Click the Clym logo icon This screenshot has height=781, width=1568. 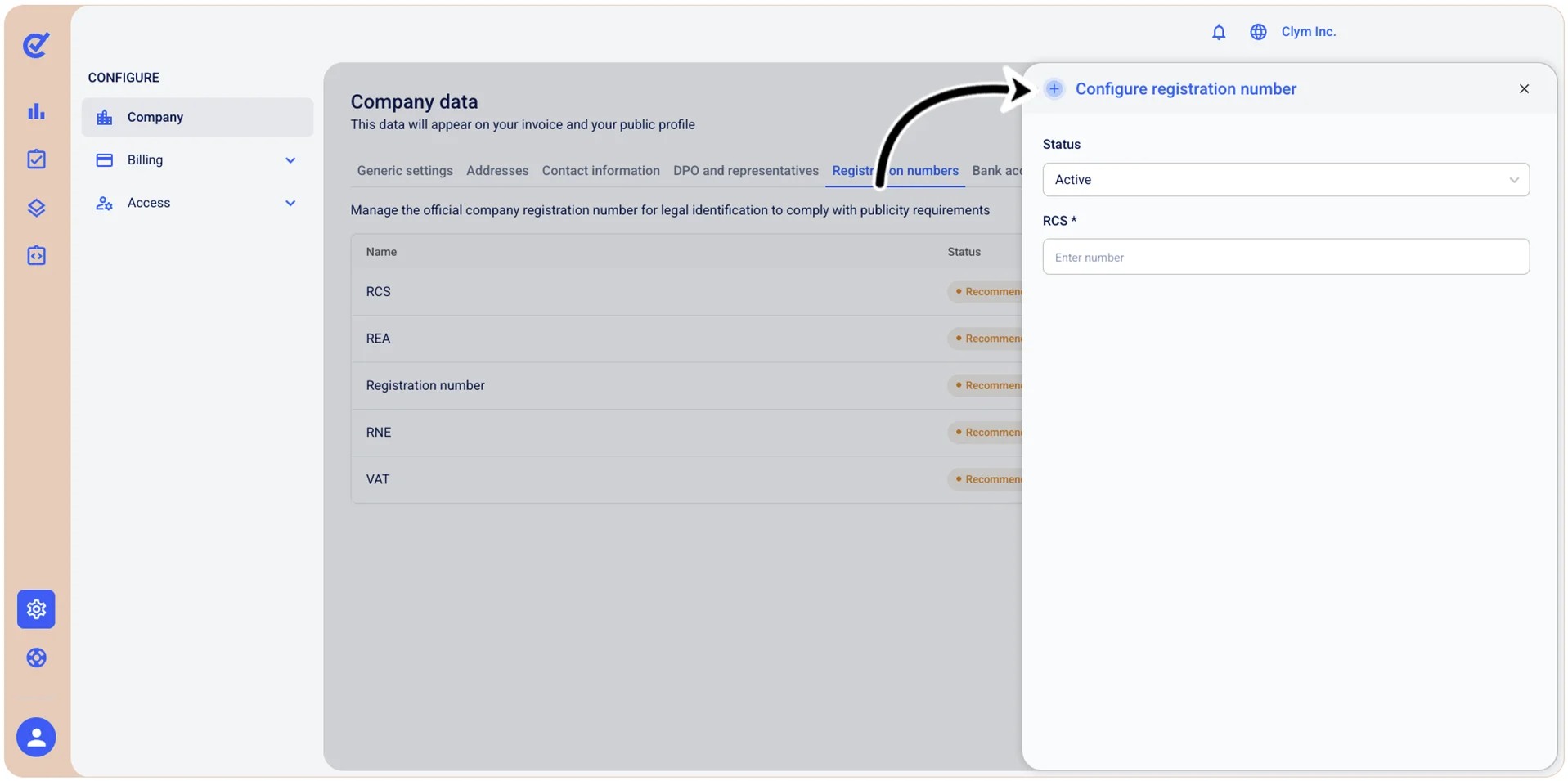(36, 45)
